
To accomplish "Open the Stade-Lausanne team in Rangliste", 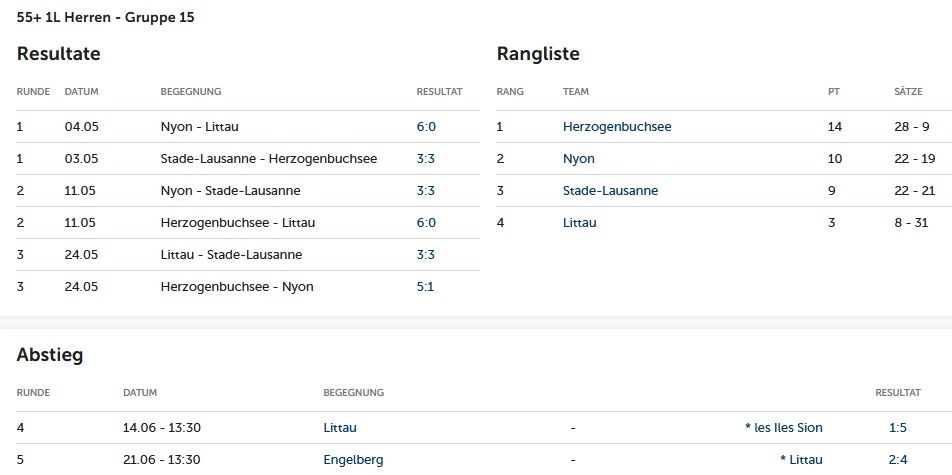I will 610,191.
